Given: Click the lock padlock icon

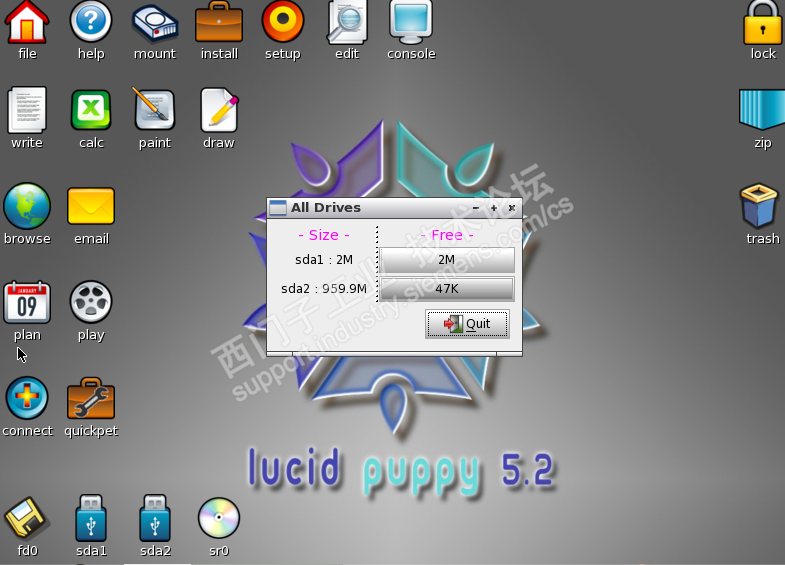Looking at the screenshot, I should pos(762,23).
